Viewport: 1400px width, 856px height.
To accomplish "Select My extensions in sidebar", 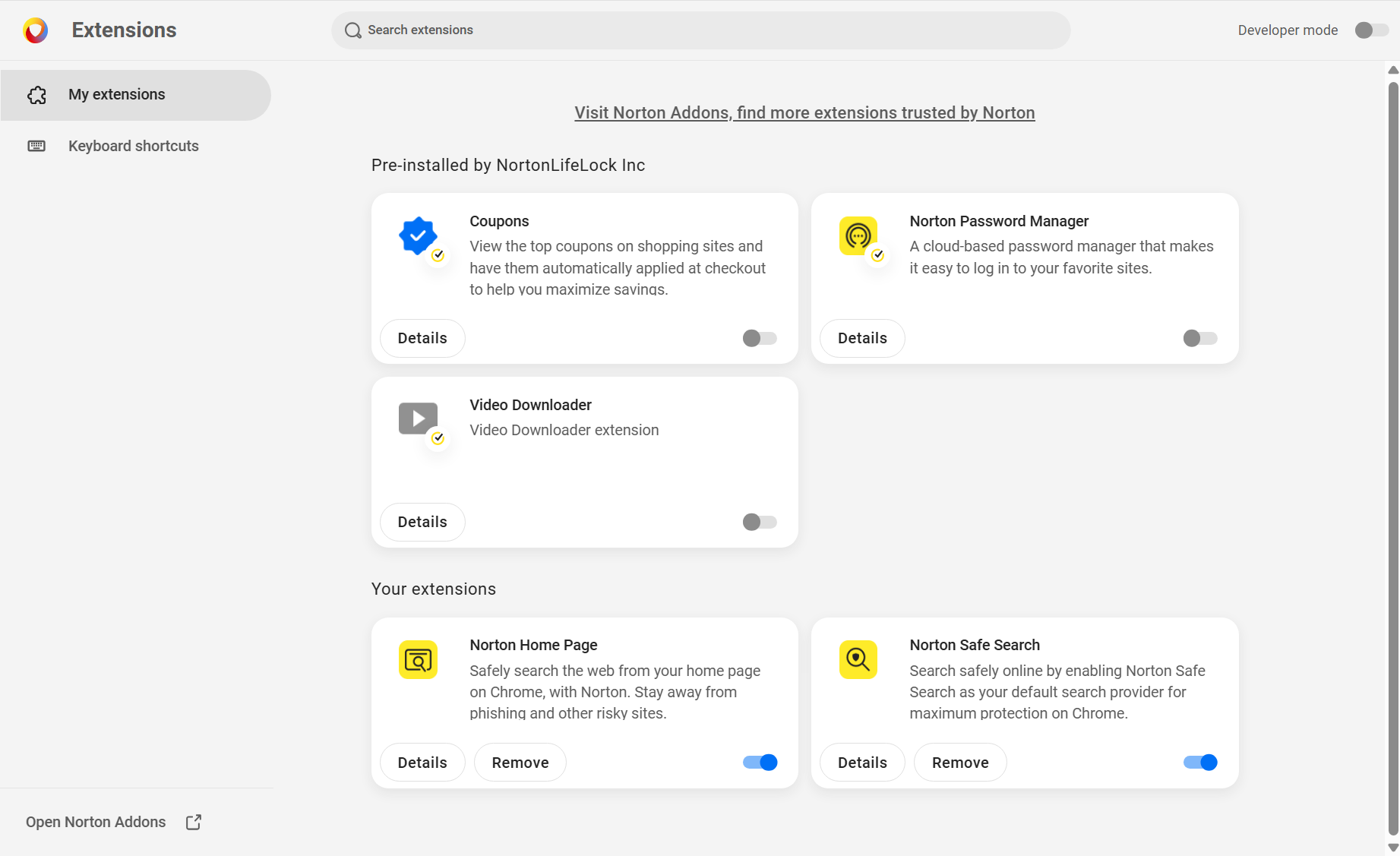I will [135, 95].
